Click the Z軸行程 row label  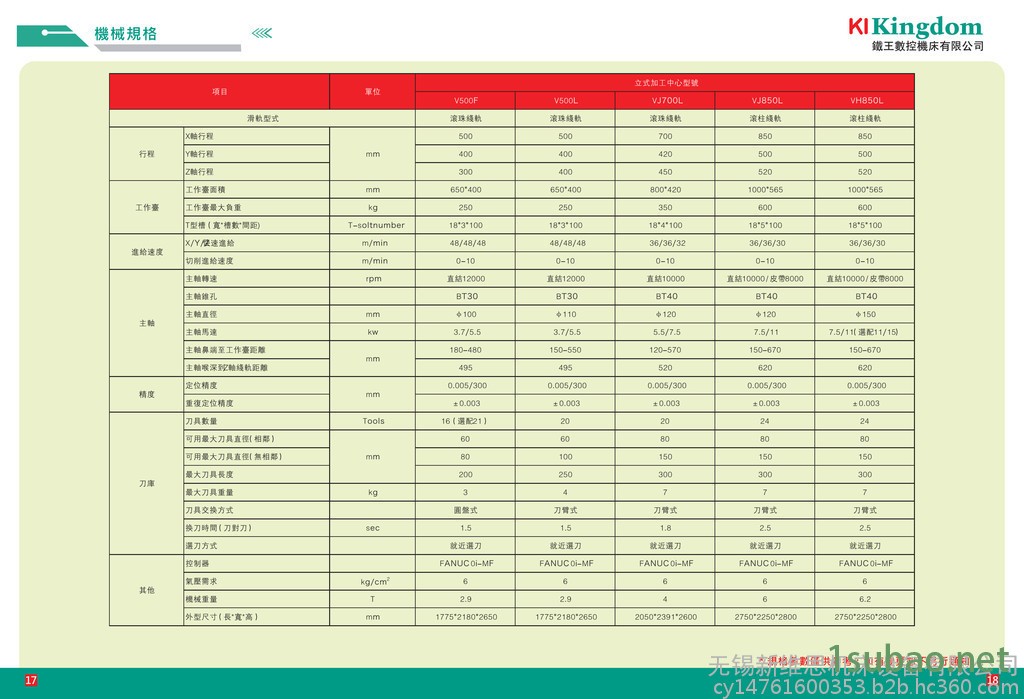(199, 172)
